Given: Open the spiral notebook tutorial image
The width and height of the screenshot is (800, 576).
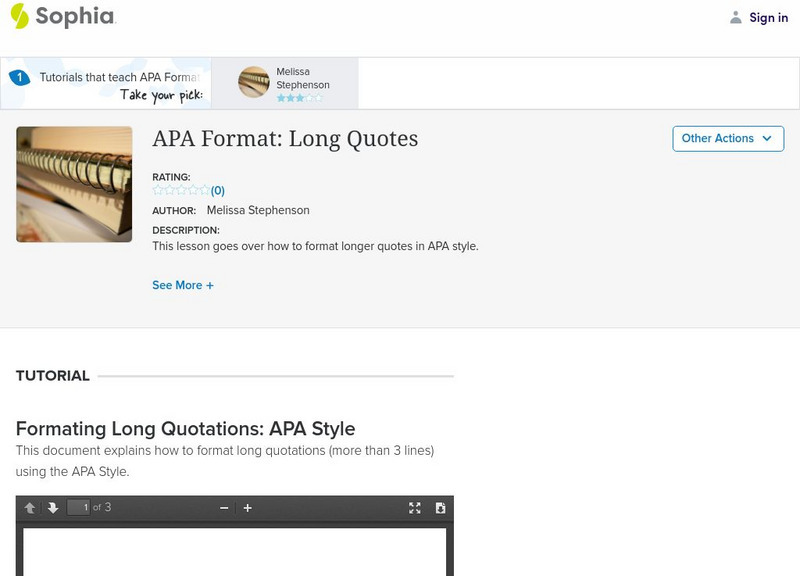Looking at the screenshot, I should [x=74, y=184].
